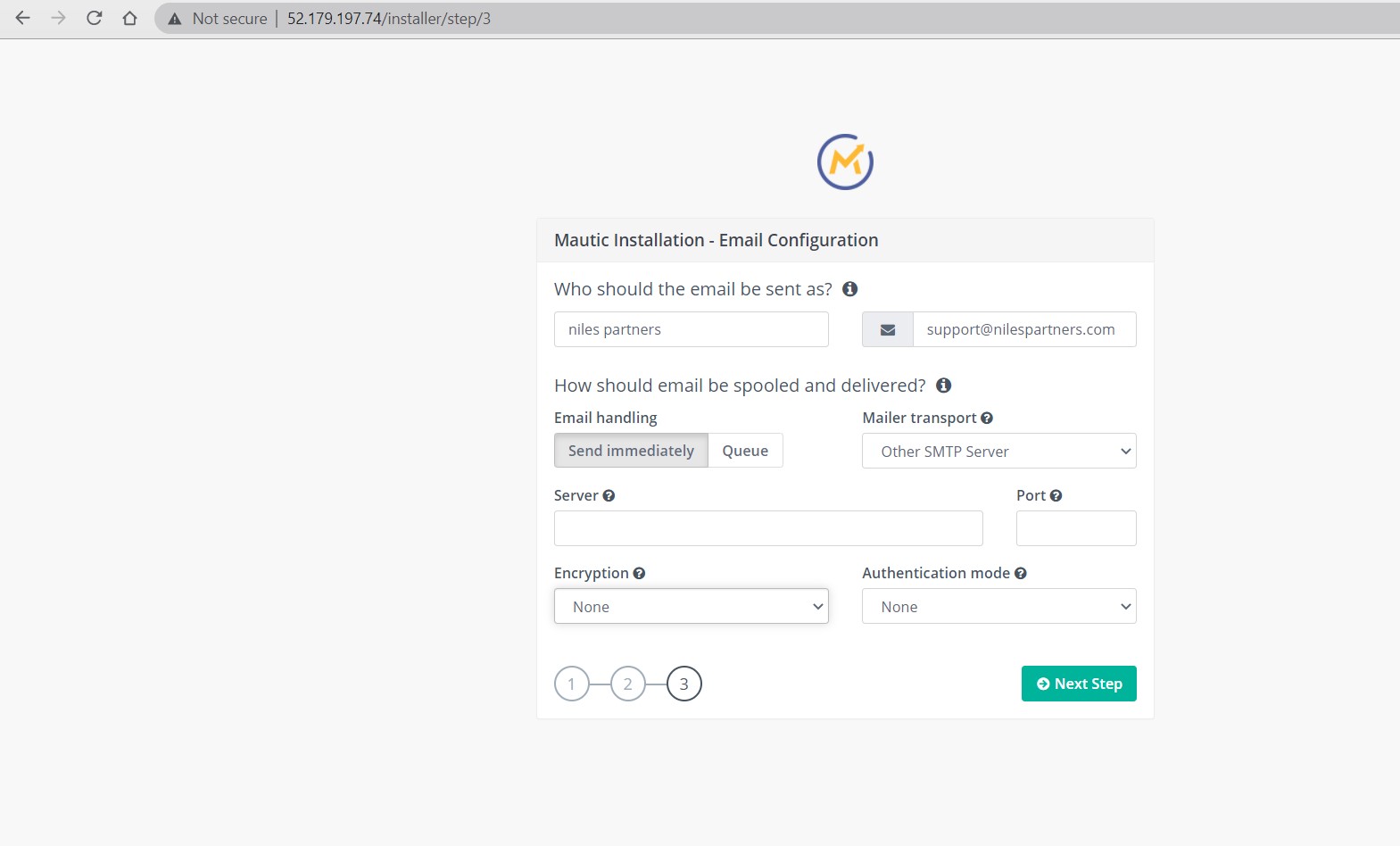Image resolution: width=1400 pixels, height=846 pixels.
Task: Click info icon beside spooled and delivered heading
Action: [x=943, y=386]
